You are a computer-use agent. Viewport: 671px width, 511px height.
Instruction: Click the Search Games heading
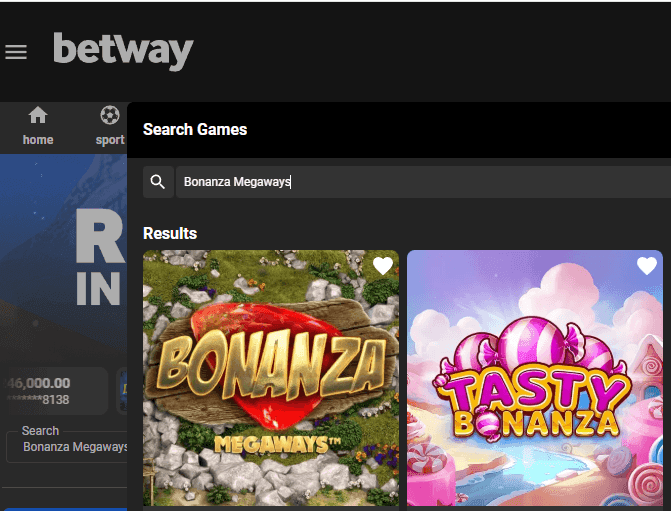[x=195, y=129]
